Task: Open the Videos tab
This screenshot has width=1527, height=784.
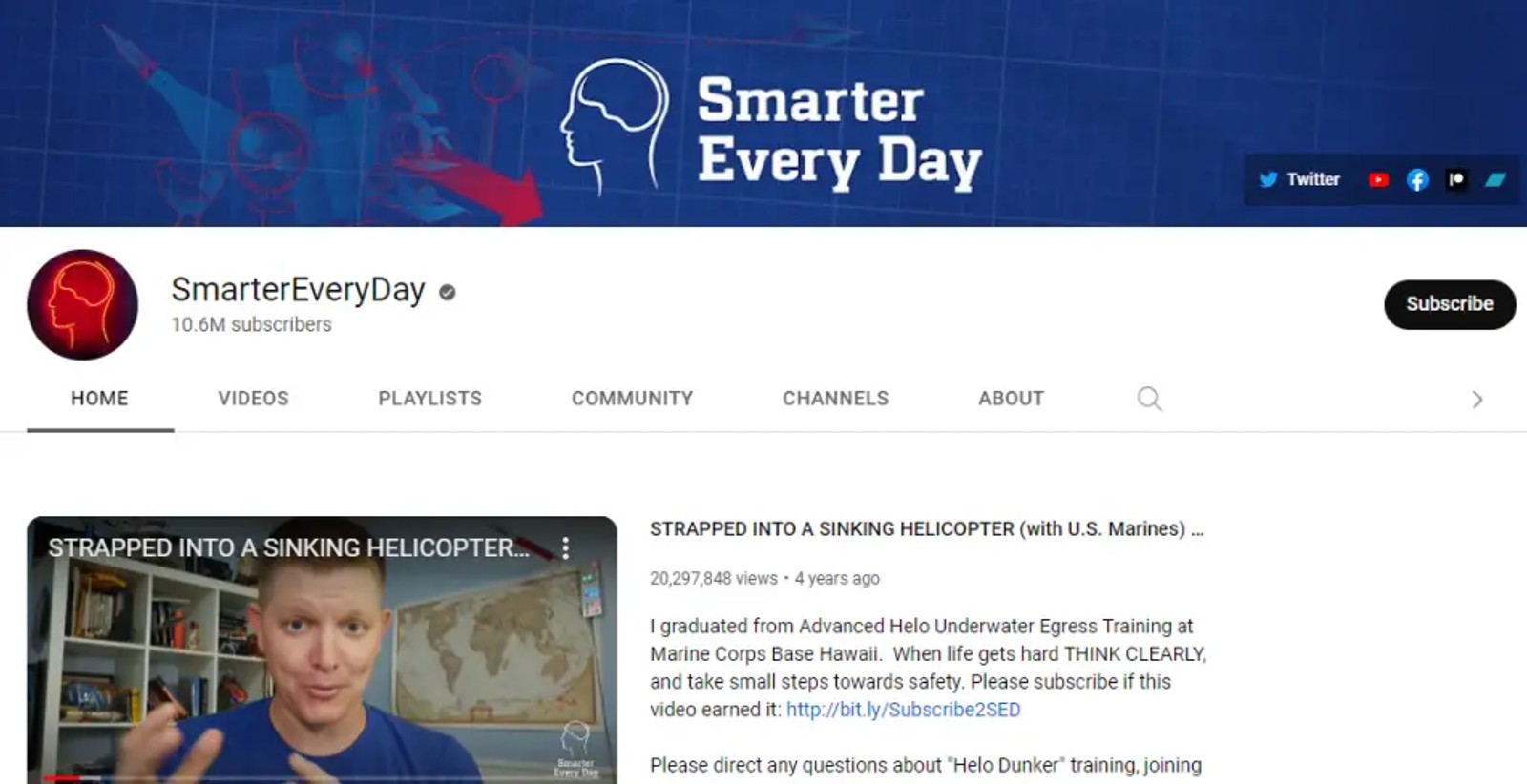Action: 253,398
